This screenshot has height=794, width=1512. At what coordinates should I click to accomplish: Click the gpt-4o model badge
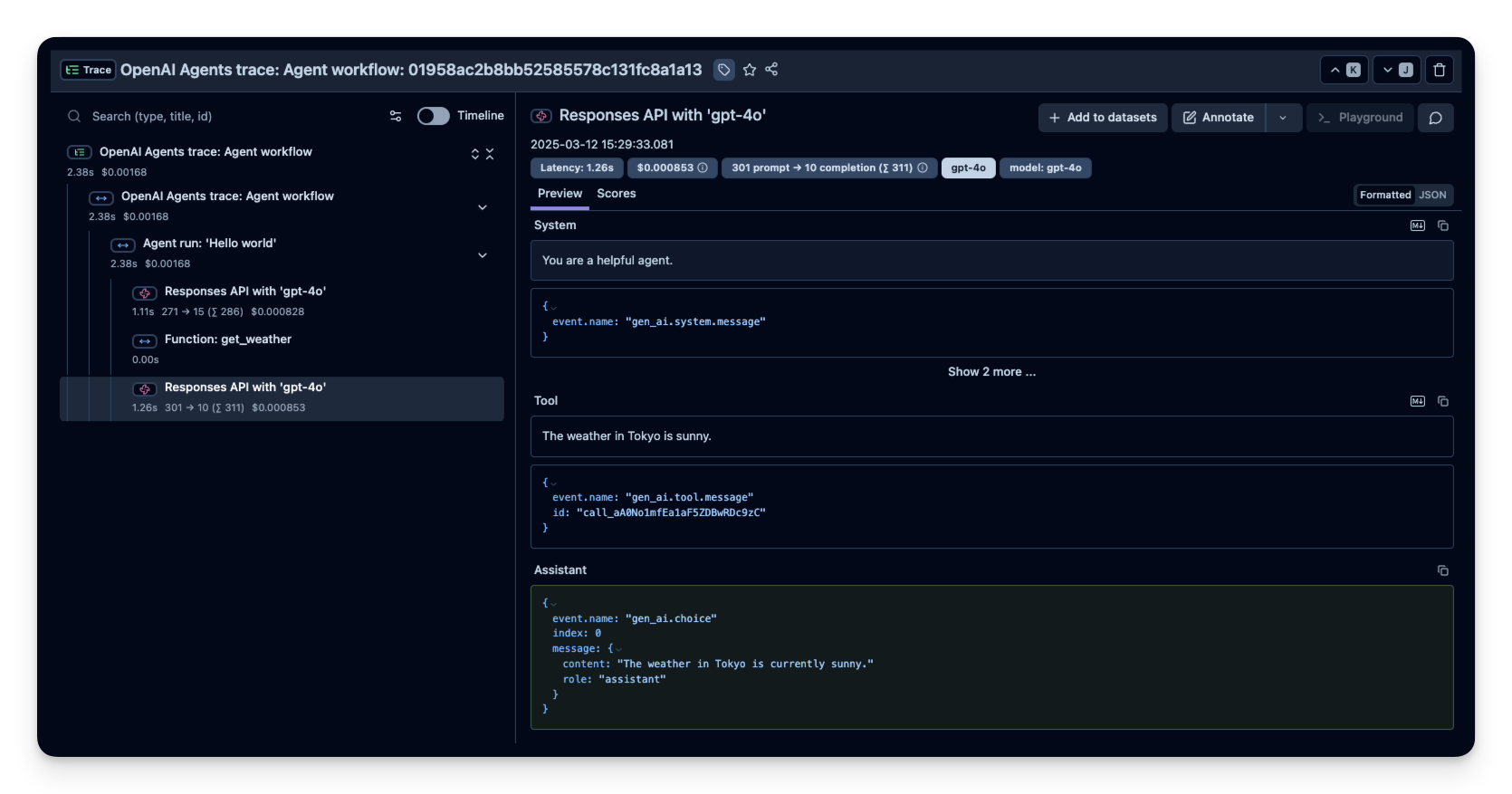[969, 167]
